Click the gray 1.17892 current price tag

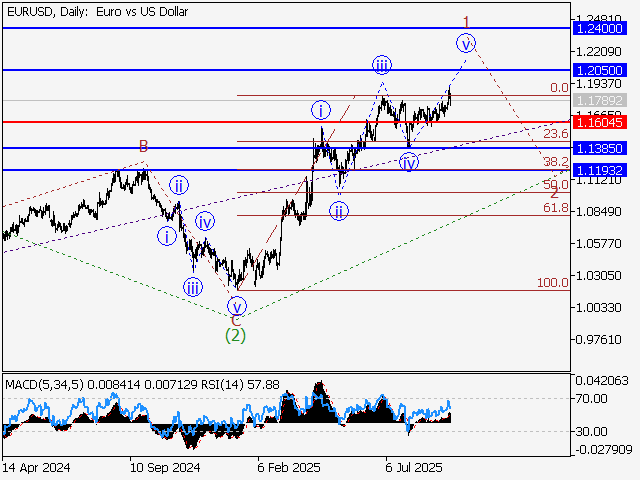coord(600,101)
